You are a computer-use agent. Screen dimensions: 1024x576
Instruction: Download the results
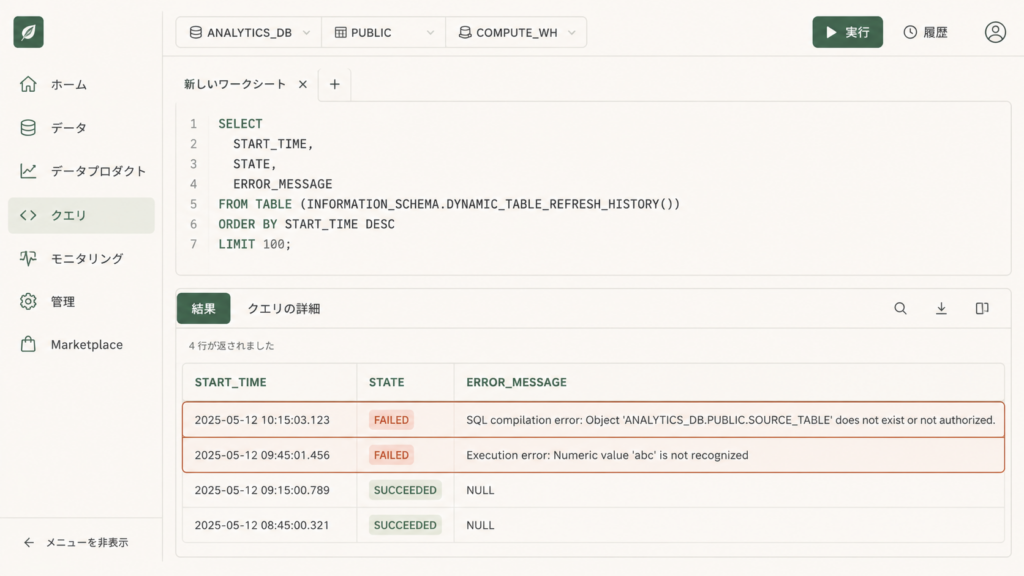tap(941, 308)
